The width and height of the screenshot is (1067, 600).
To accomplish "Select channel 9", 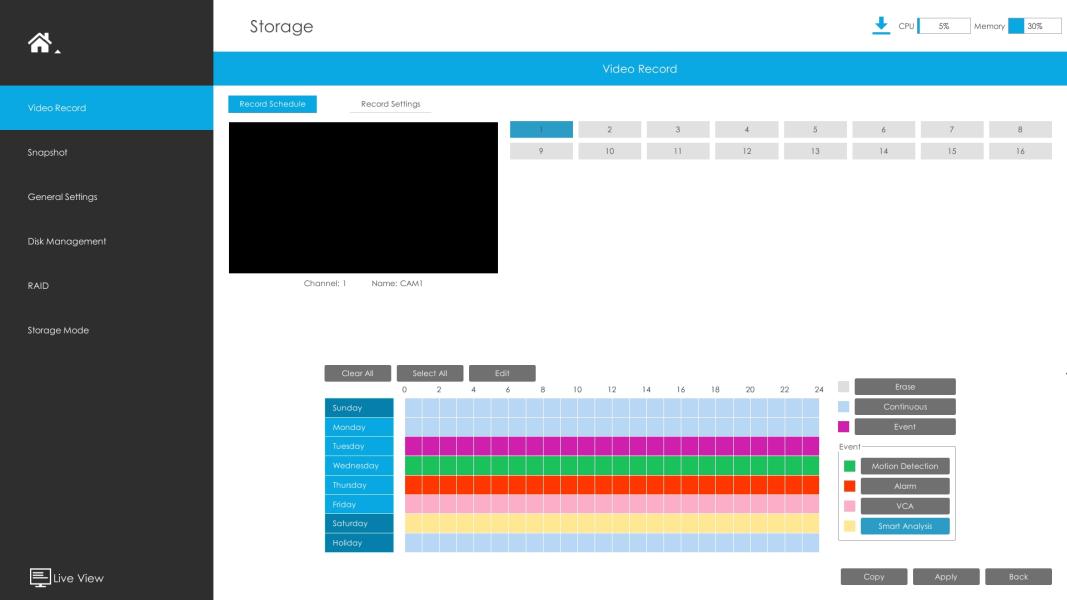I will 541,151.
